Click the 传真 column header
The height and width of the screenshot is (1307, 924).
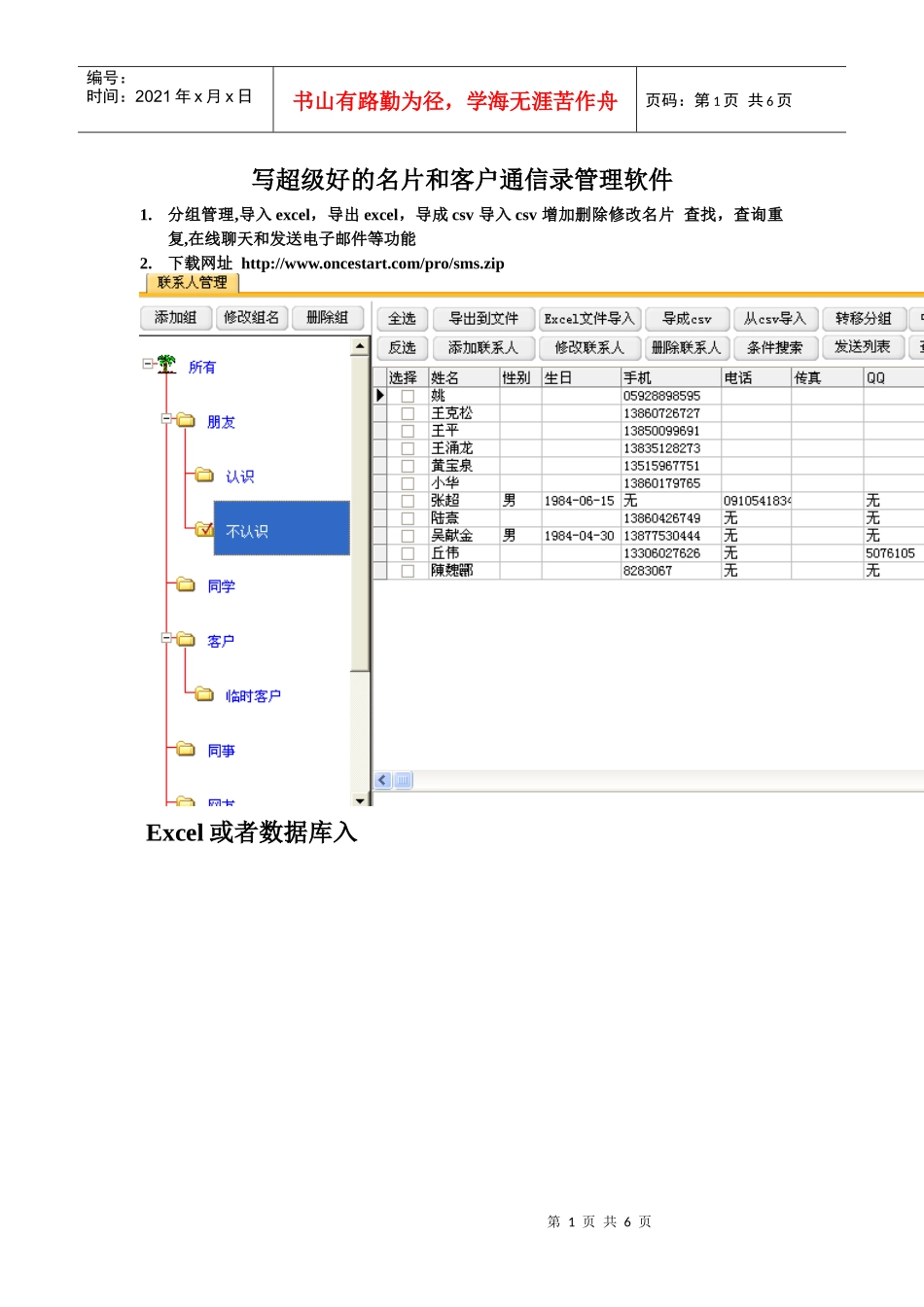pos(828,377)
